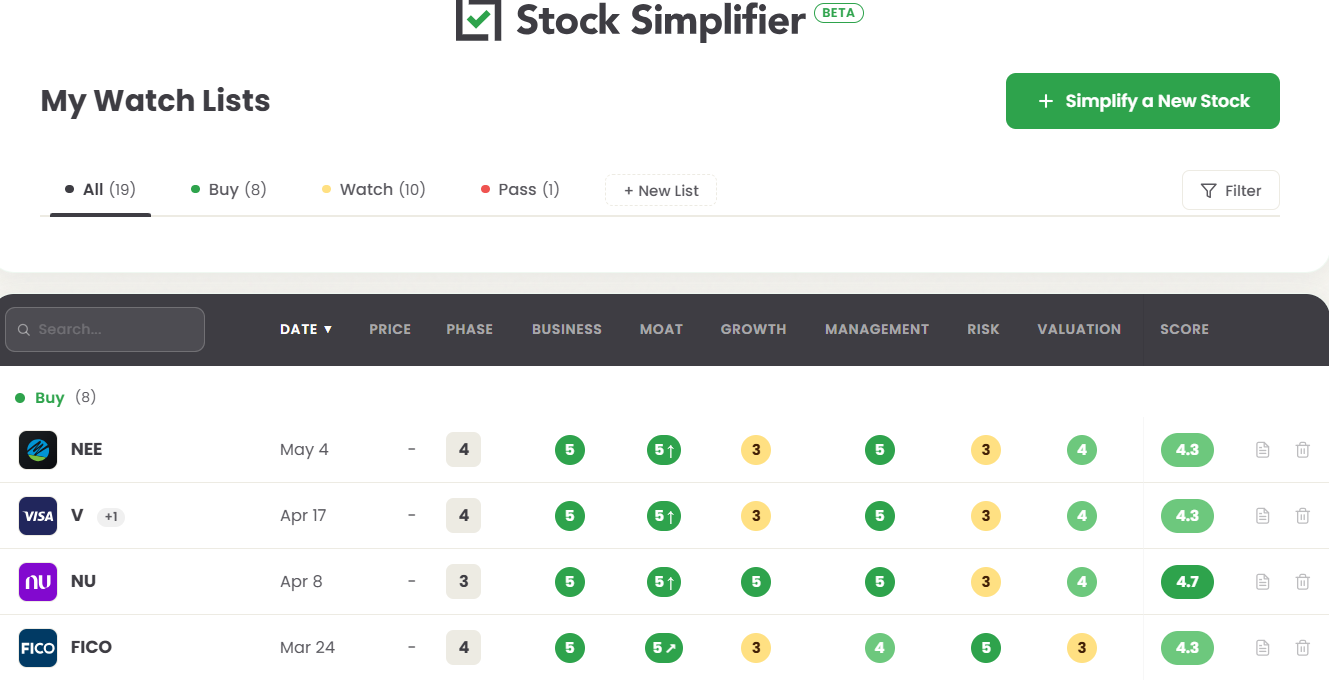Sort by the BUSINESS column

coord(567,329)
